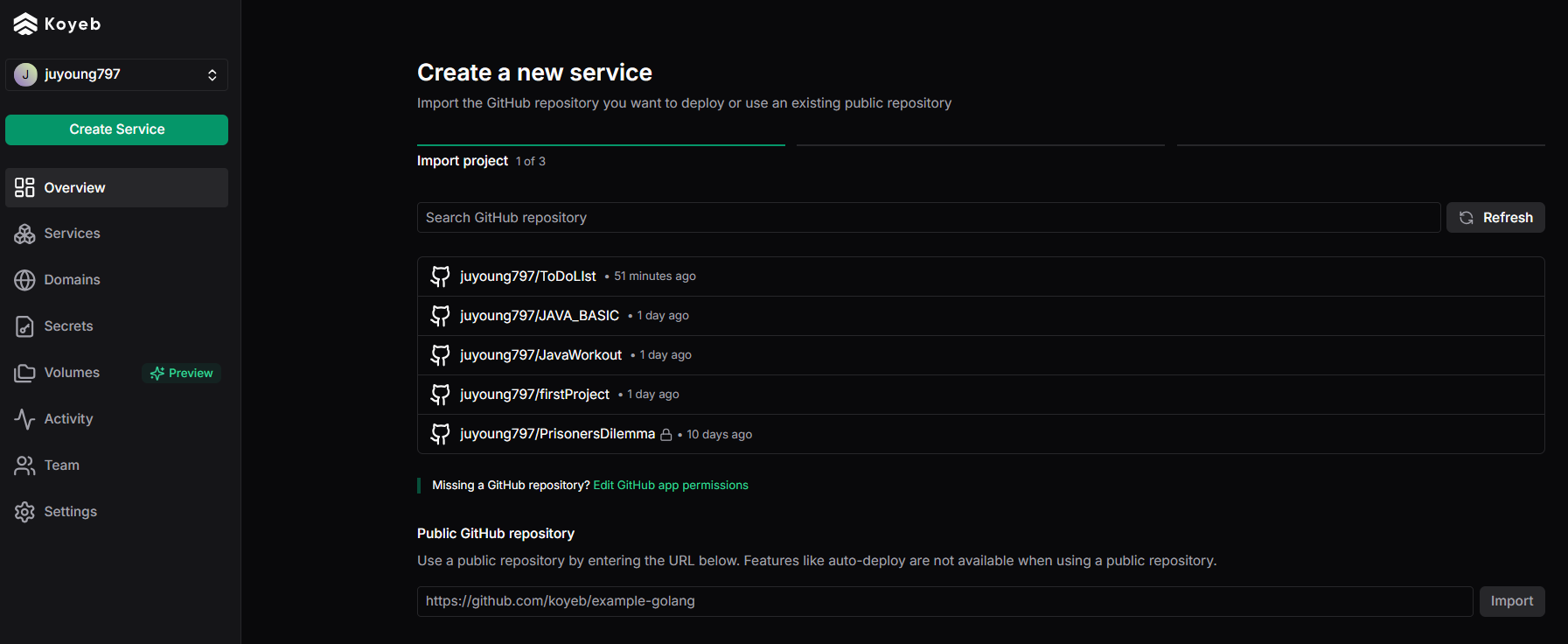Click the second step progress bar
The width and height of the screenshot is (1568, 644).
click(x=980, y=145)
